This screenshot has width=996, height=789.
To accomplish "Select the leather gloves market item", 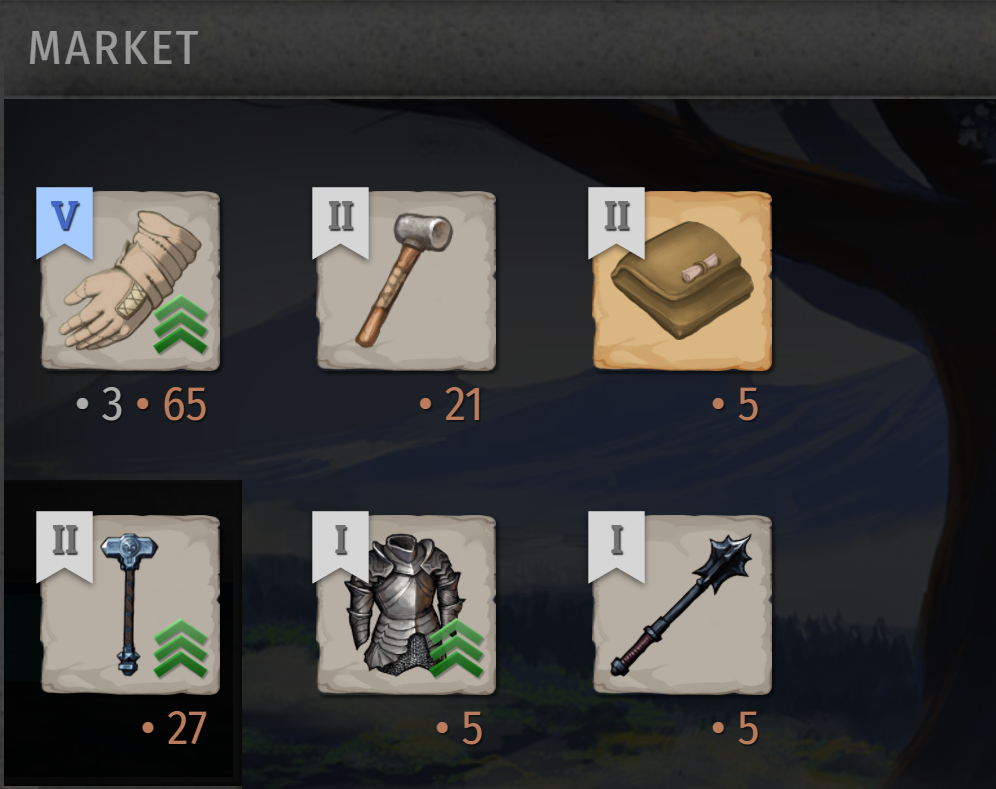I will (x=130, y=281).
